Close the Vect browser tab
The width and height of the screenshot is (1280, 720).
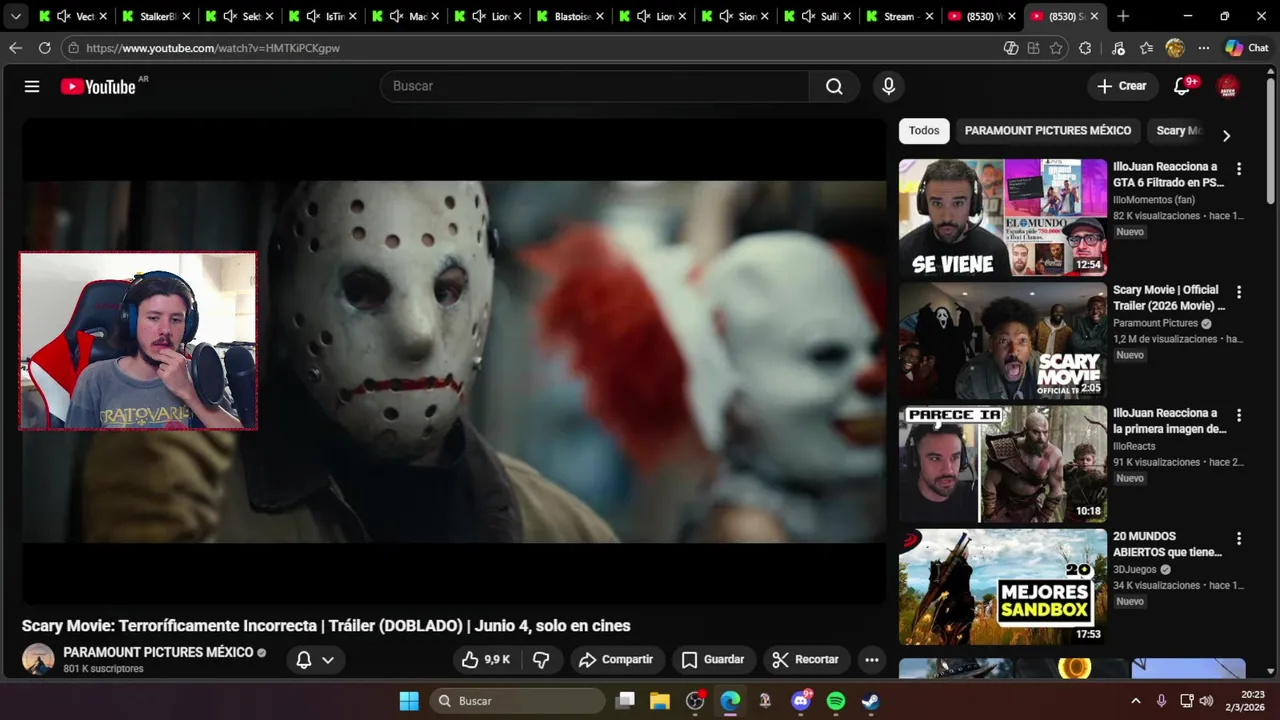click(x=104, y=16)
